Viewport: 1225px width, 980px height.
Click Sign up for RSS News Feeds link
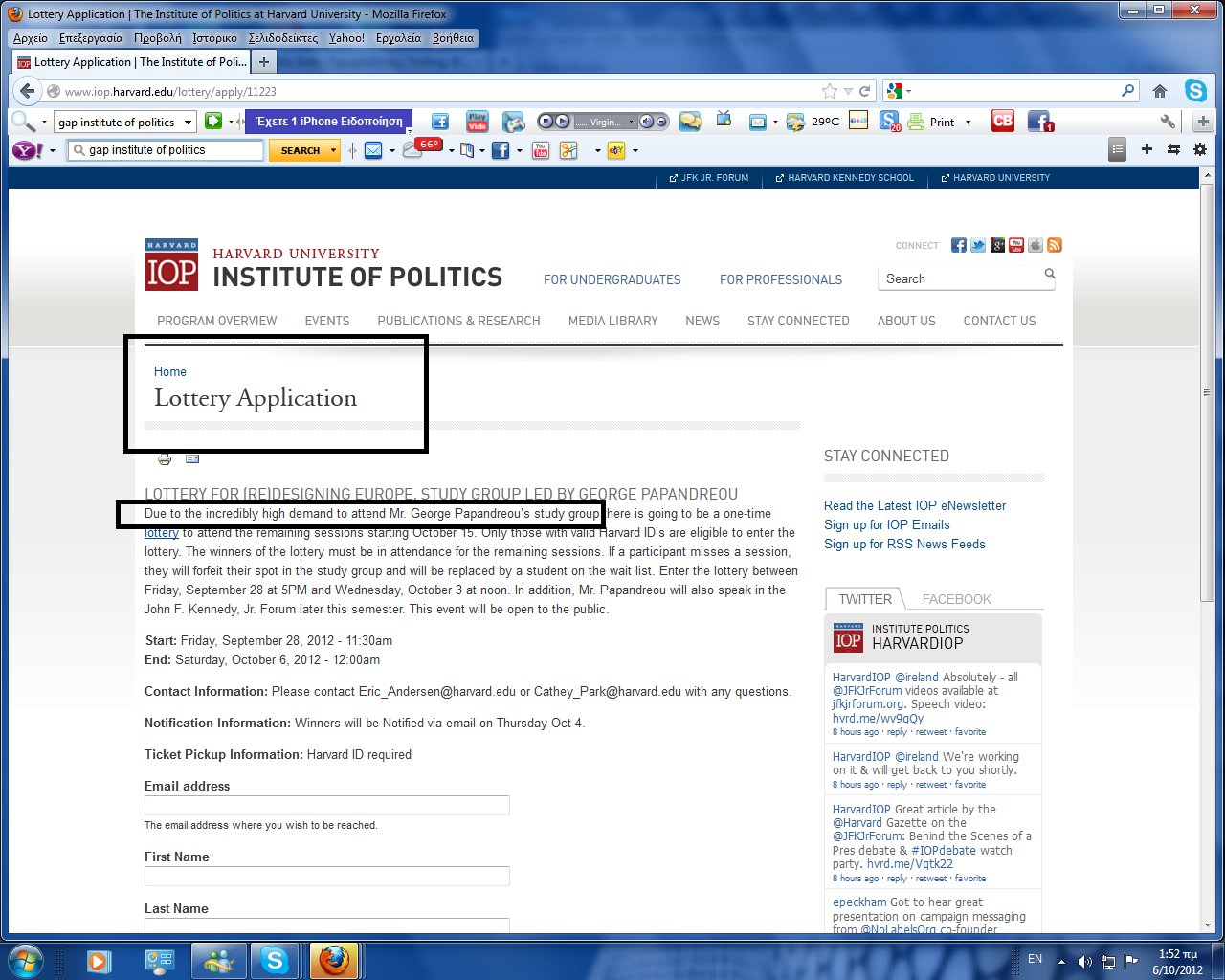point(904,544)
